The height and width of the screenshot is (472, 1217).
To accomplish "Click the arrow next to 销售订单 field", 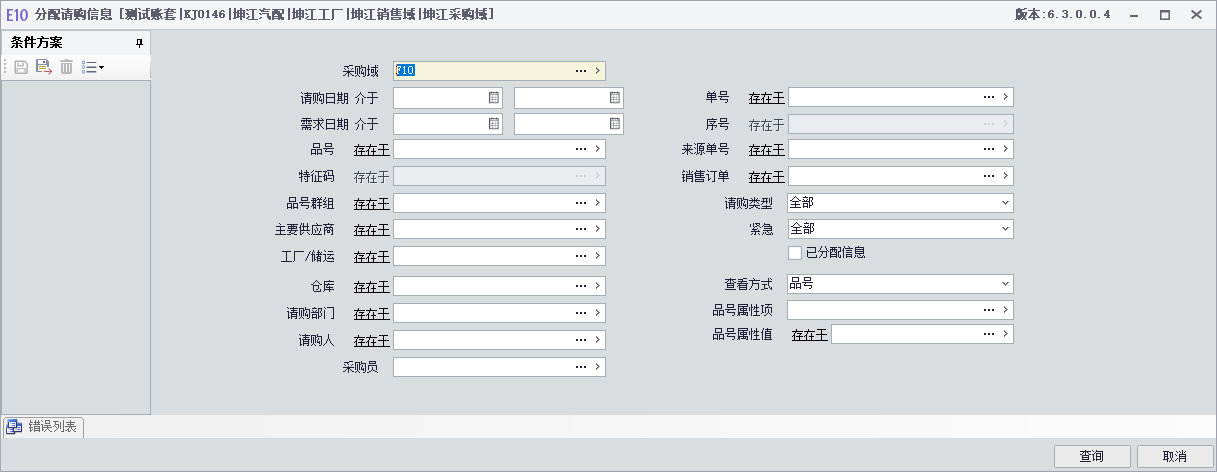I will tap(1005, 176).
